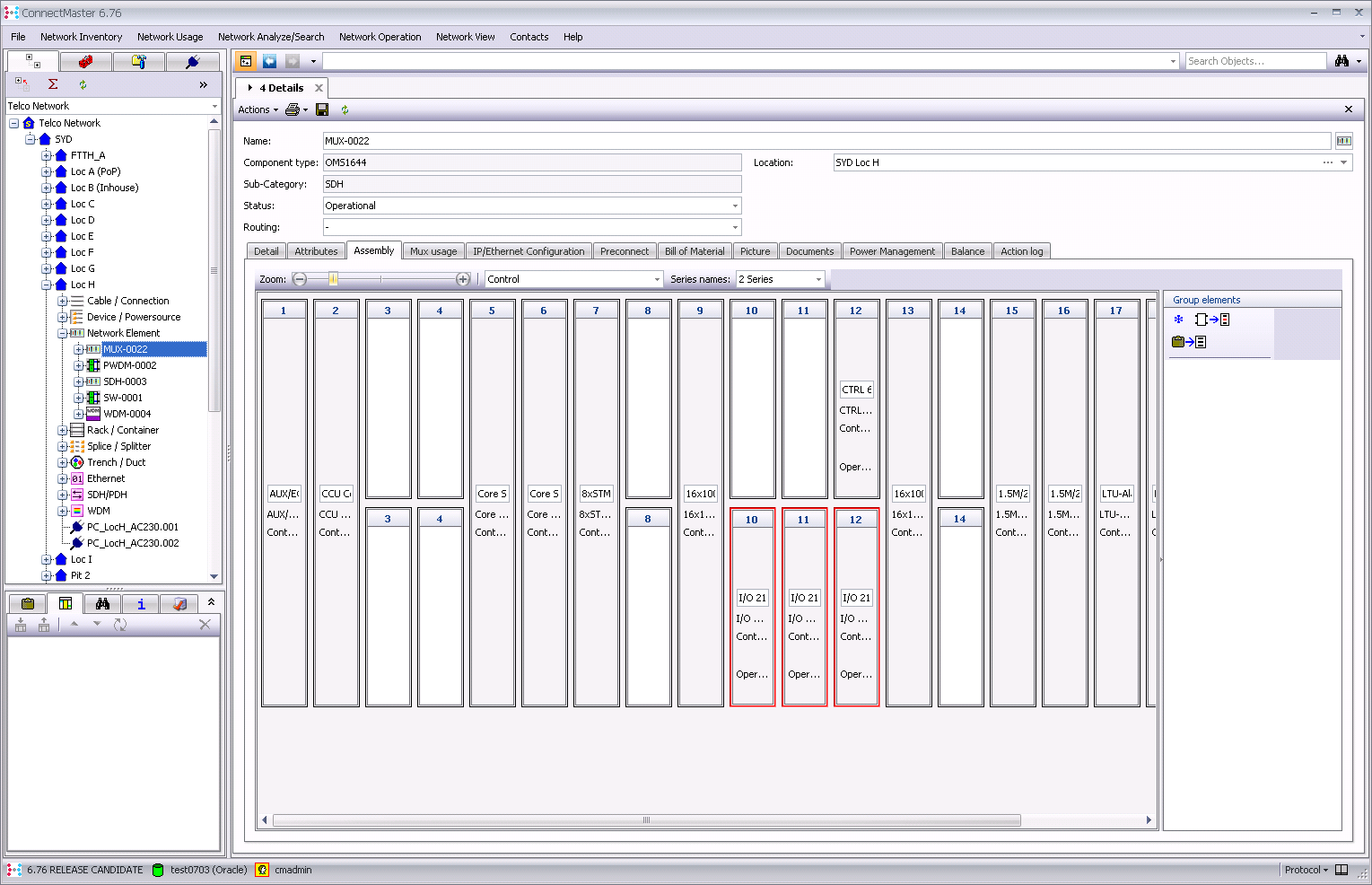Close the 4 Details tab
This screenshot has width=1372, height=885.
(x=319, y=88)
